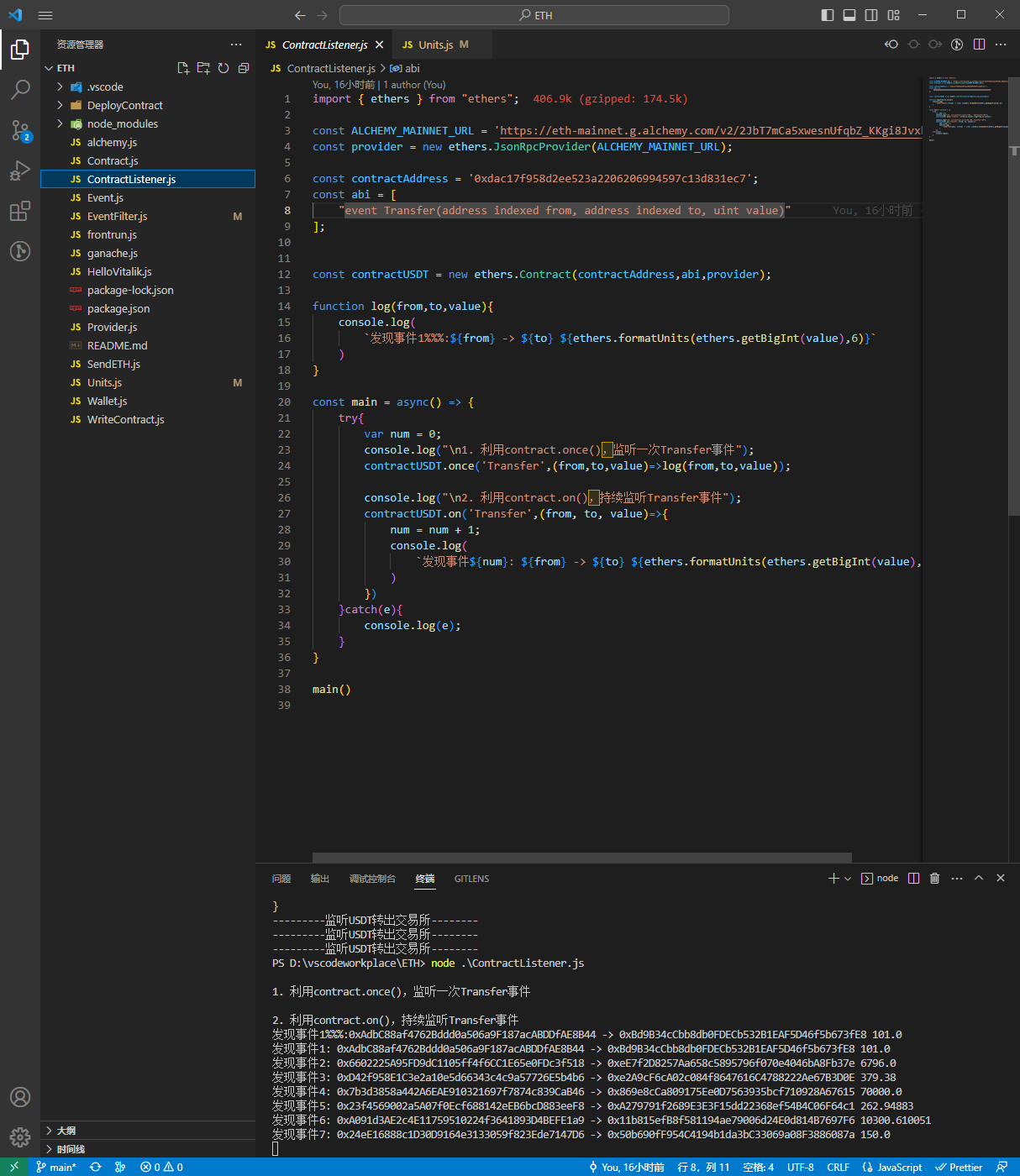The height and width of the screenshot is (1176, 1020).
Task: Open the Explorer view in activity bar
Action: (20, 50)
